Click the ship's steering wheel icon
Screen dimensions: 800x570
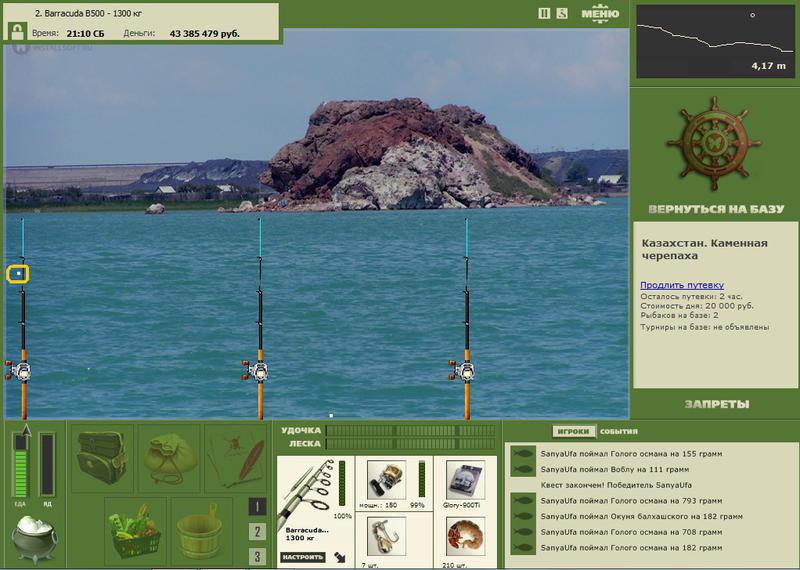click(x=714, y=144)
